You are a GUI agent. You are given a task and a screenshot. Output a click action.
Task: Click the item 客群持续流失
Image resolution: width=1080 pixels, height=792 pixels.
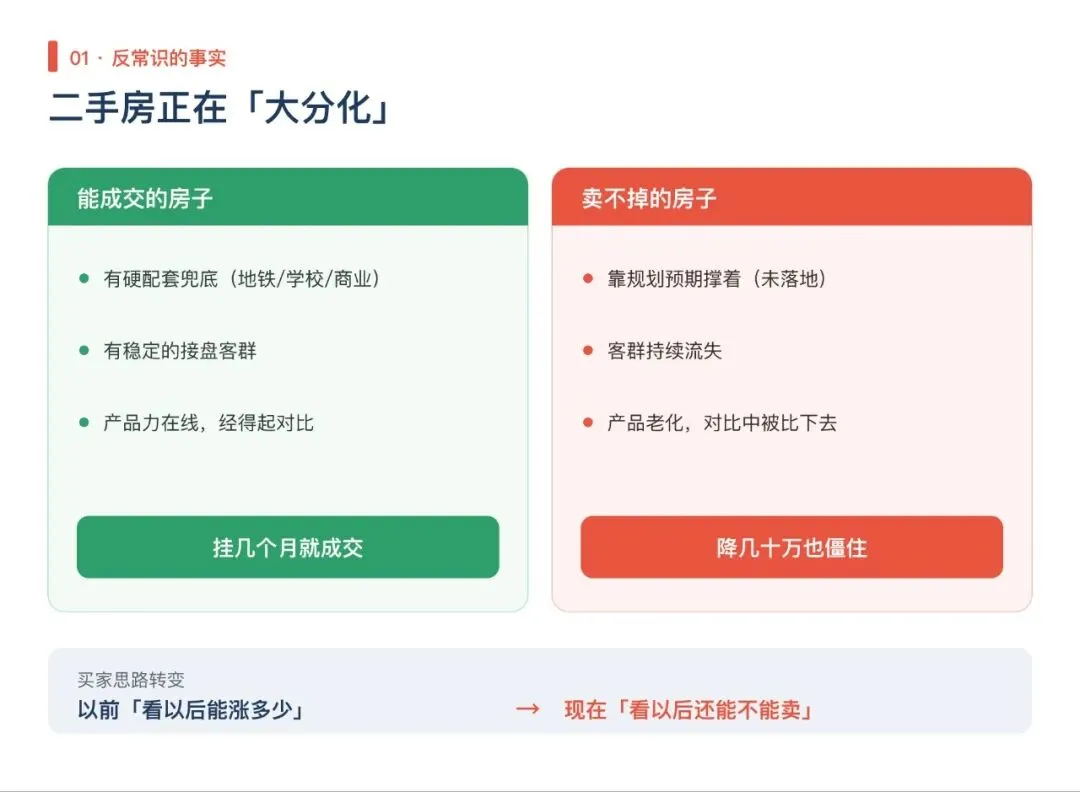pyautogui.click(x=664, y=351)
